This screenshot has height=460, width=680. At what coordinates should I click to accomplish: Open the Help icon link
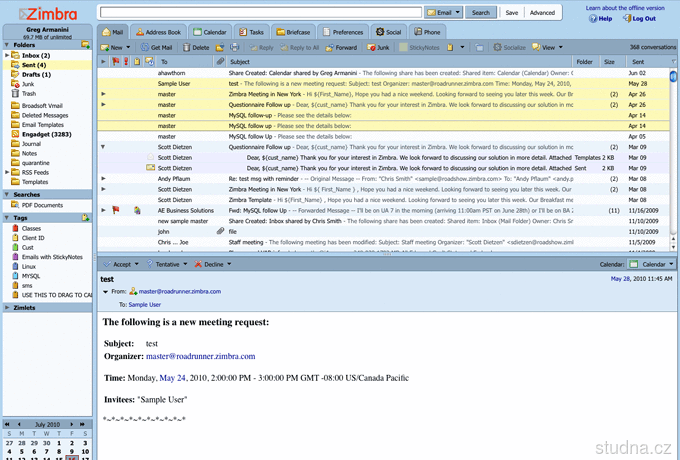click(x=605, y=18)
